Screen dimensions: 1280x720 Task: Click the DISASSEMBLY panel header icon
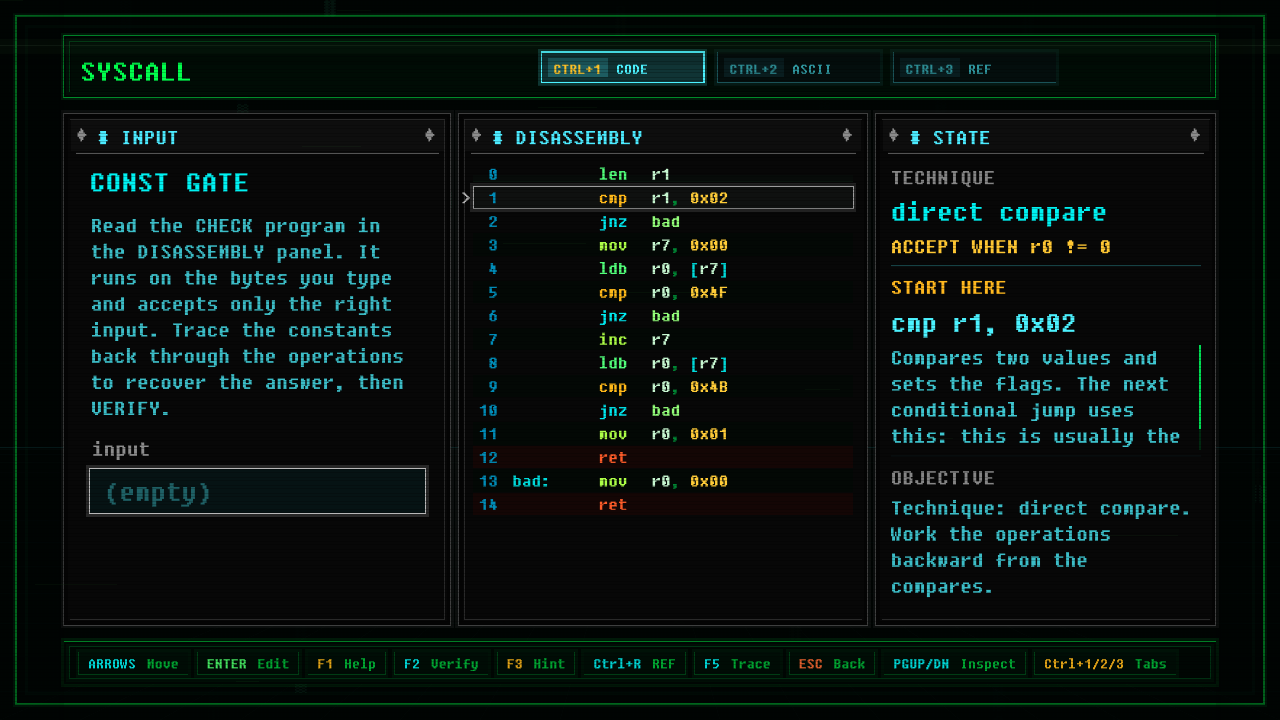pos(497,137)
